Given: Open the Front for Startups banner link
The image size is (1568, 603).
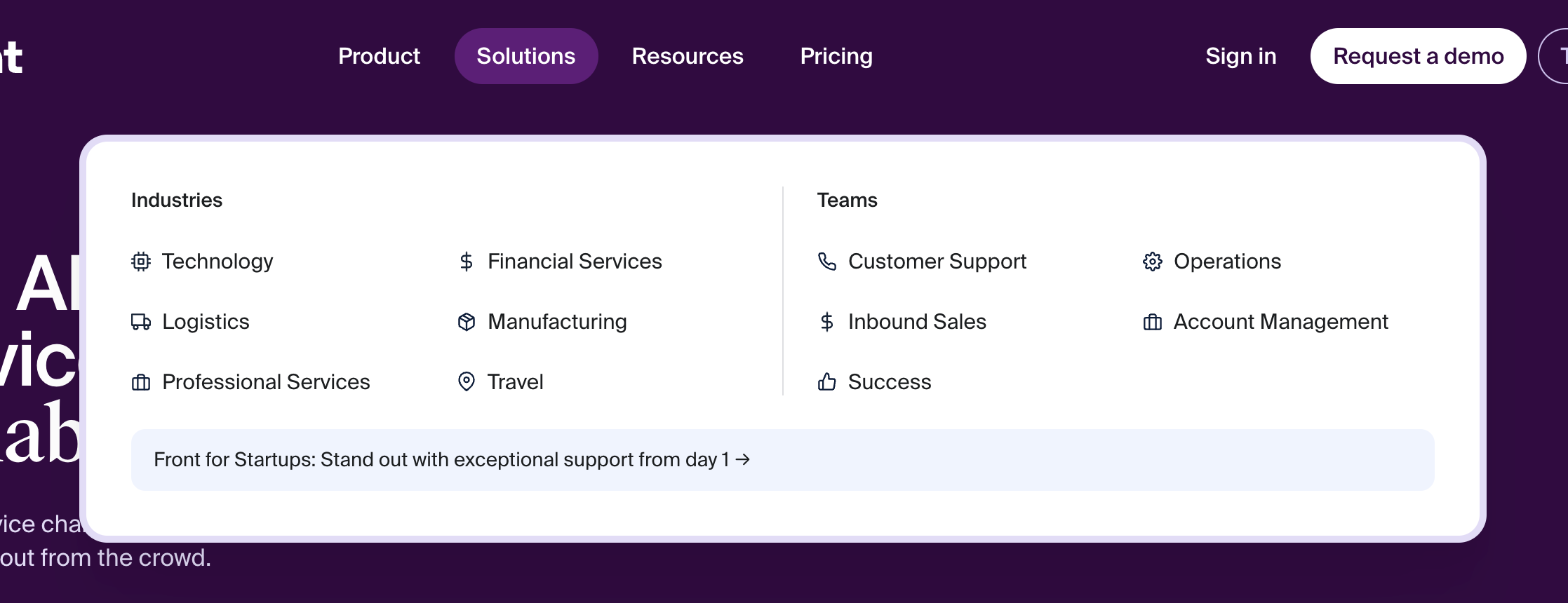Looking at the screenshot, I should 452,460.
